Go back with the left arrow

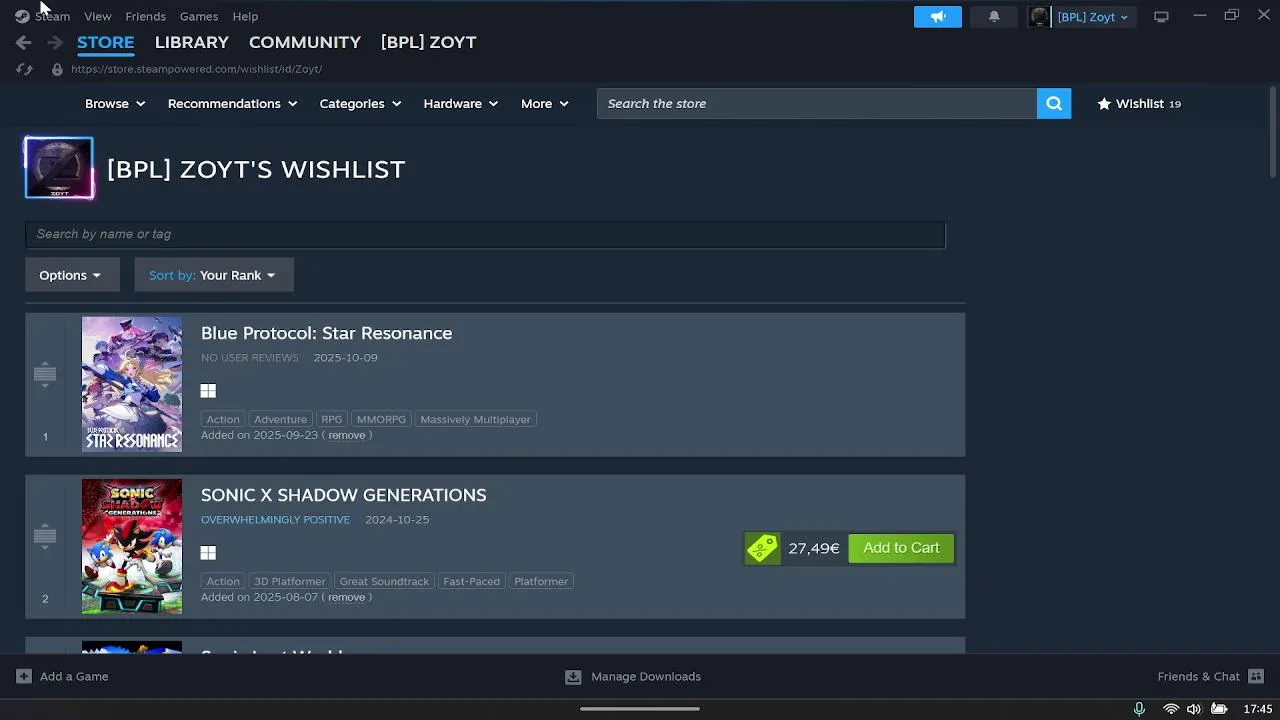coord(23,42)
